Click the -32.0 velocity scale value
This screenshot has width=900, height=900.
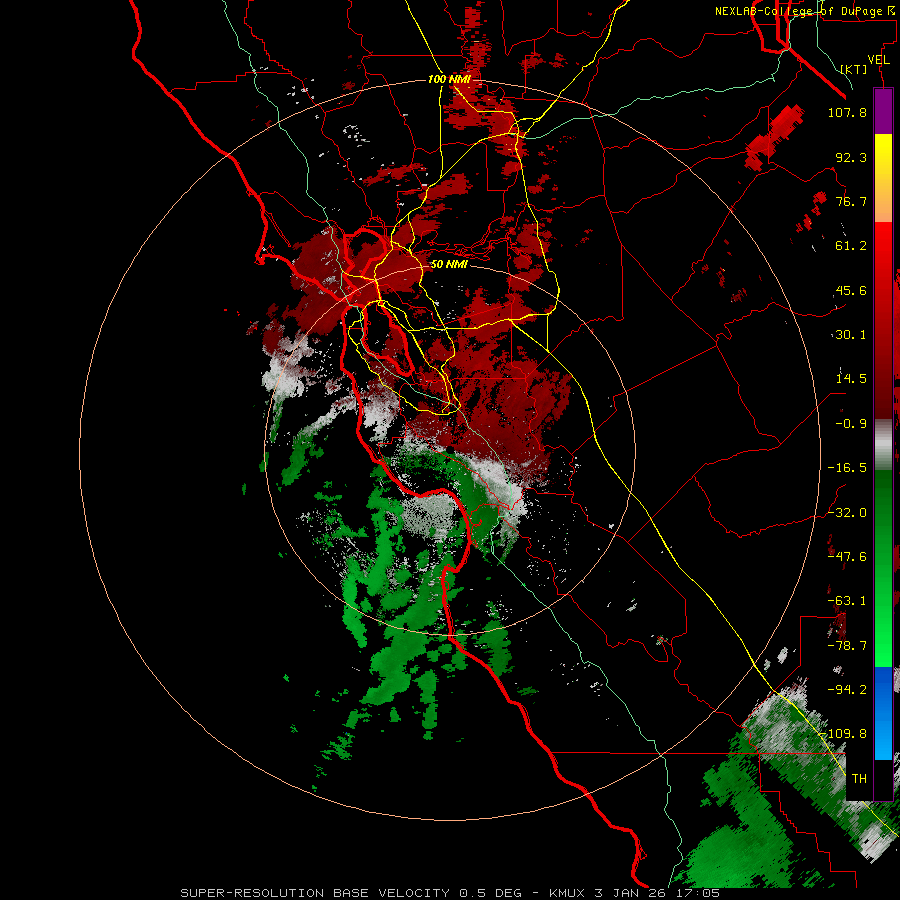click(847, 513)
